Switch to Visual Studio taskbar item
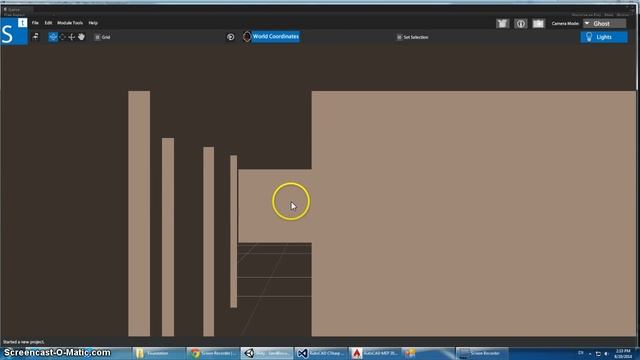 click(x=321, y=353)
